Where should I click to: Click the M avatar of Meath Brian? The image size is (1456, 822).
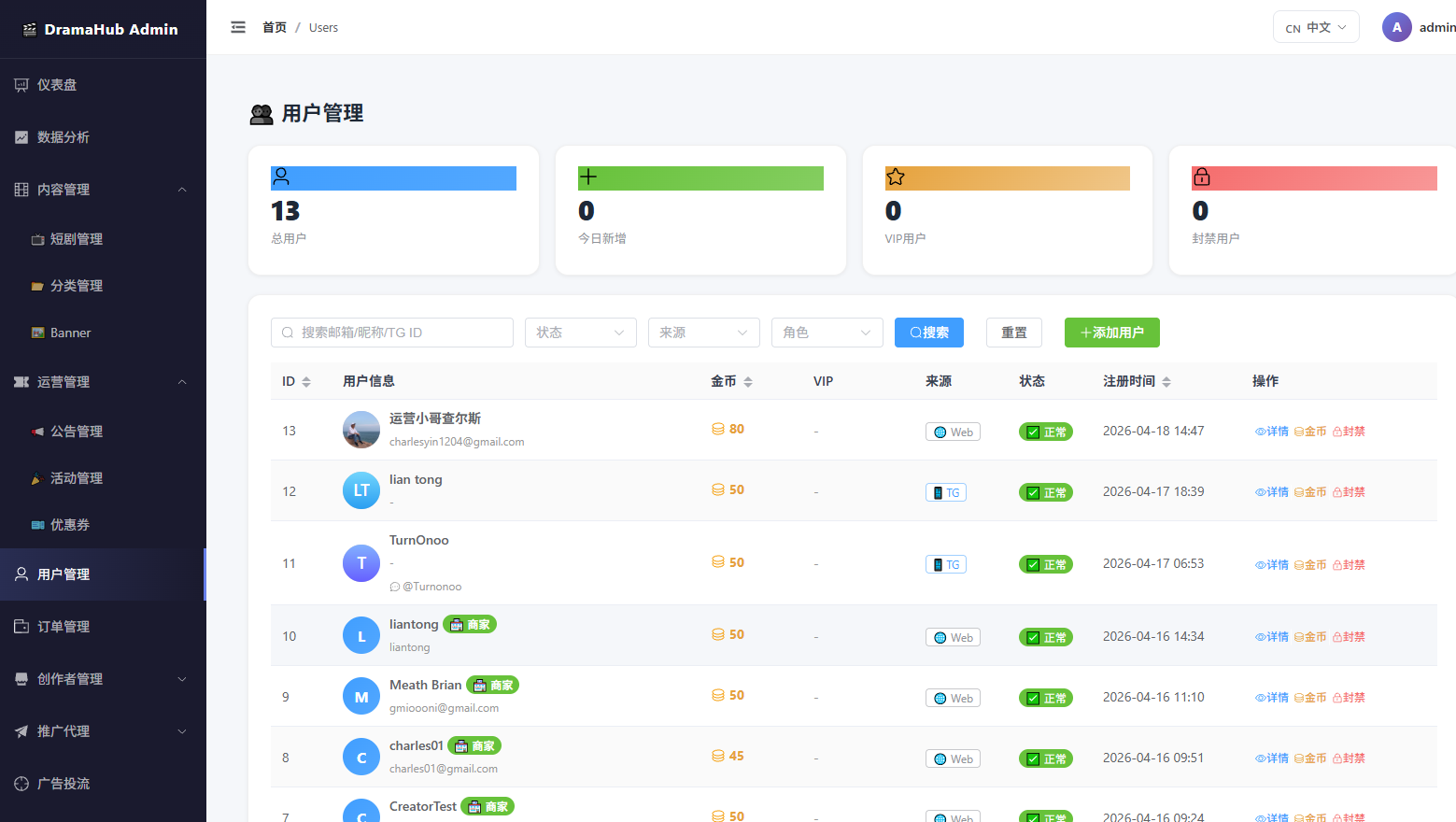pyautogui.click(x=361, y=697)
